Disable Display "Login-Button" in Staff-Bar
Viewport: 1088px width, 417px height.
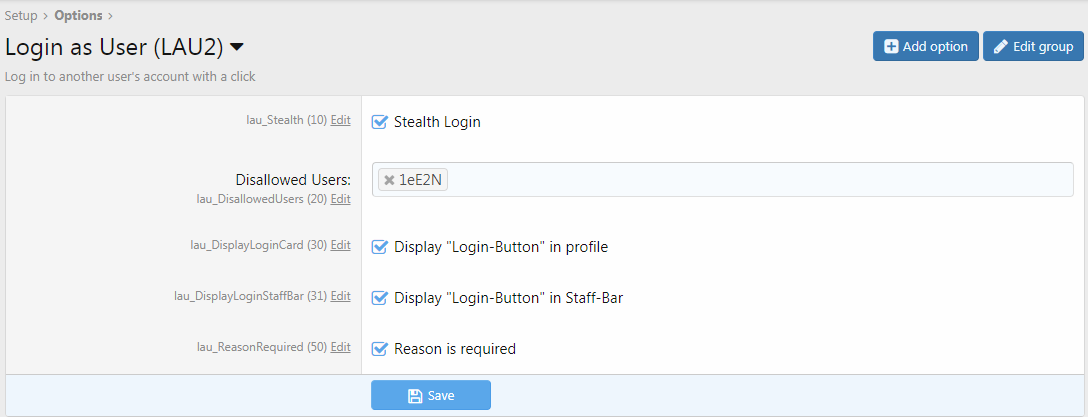[x=379, y=297]
